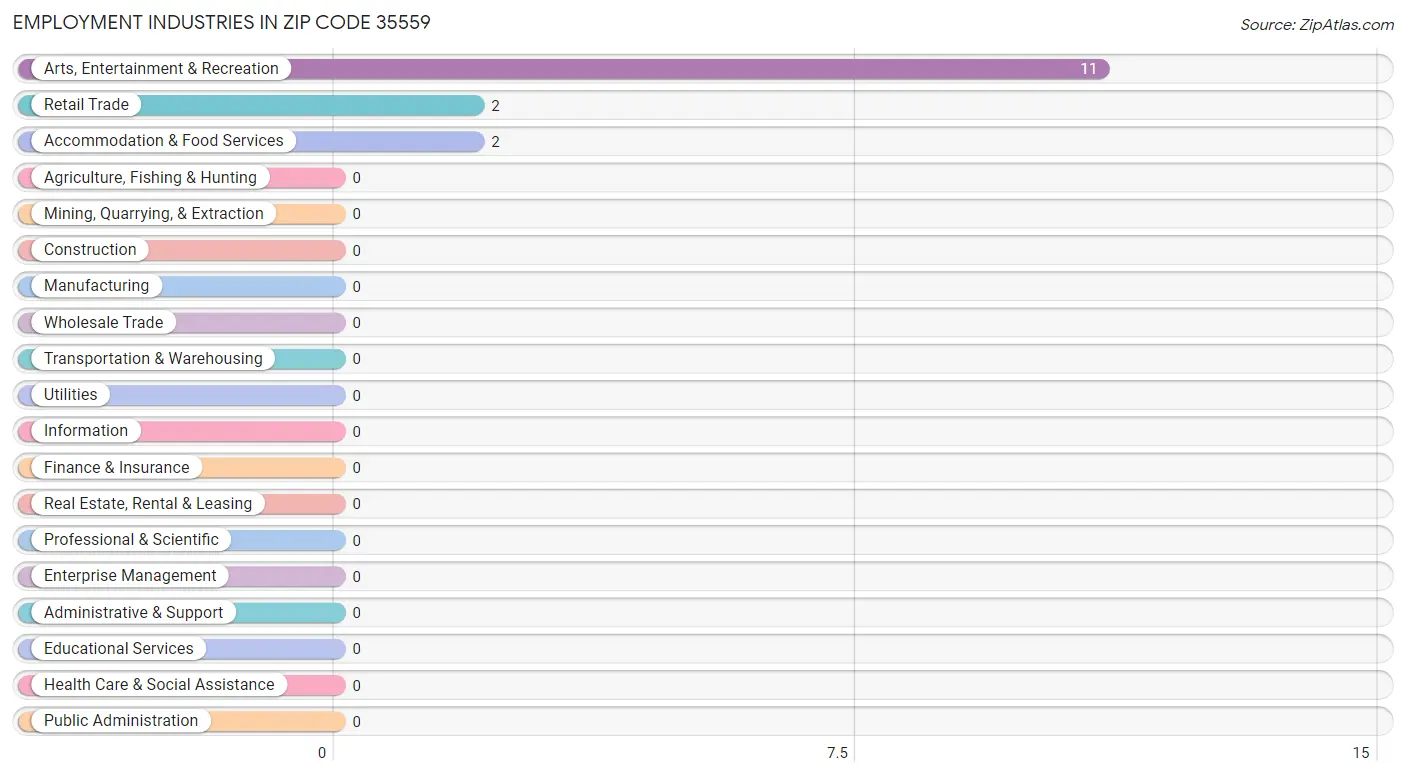
Task: Click the value 11 on the Arts bar
Action: point(1088,69)
